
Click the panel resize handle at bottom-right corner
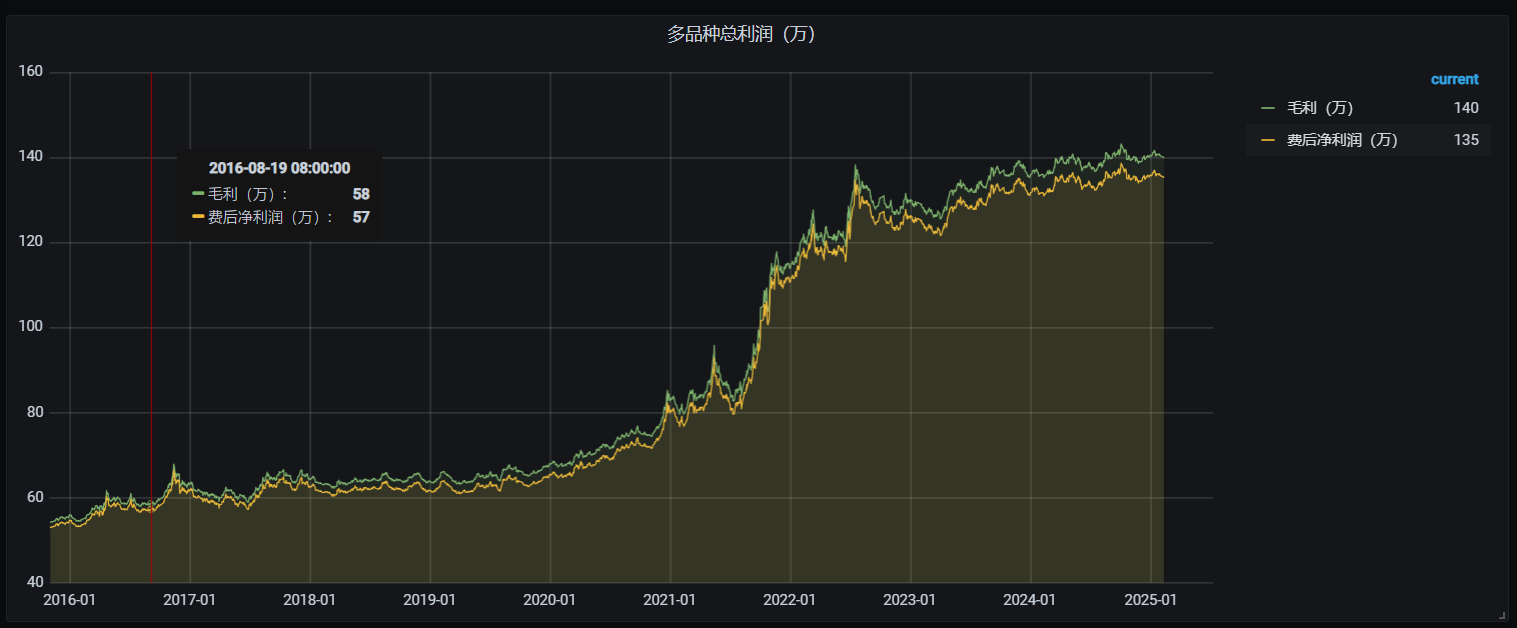point(1501,615)
